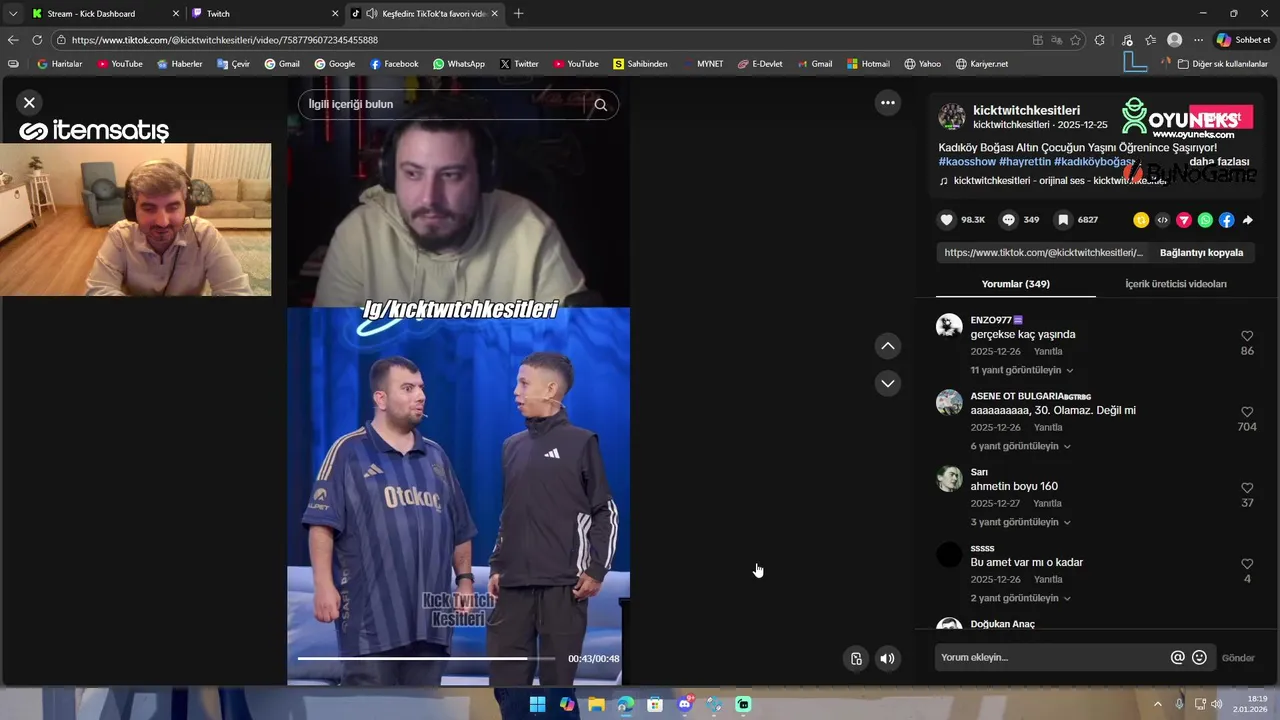Like Sarı's comment heart
Image resolution: width=1280 pixels, height=720 pixels.
1247,488
